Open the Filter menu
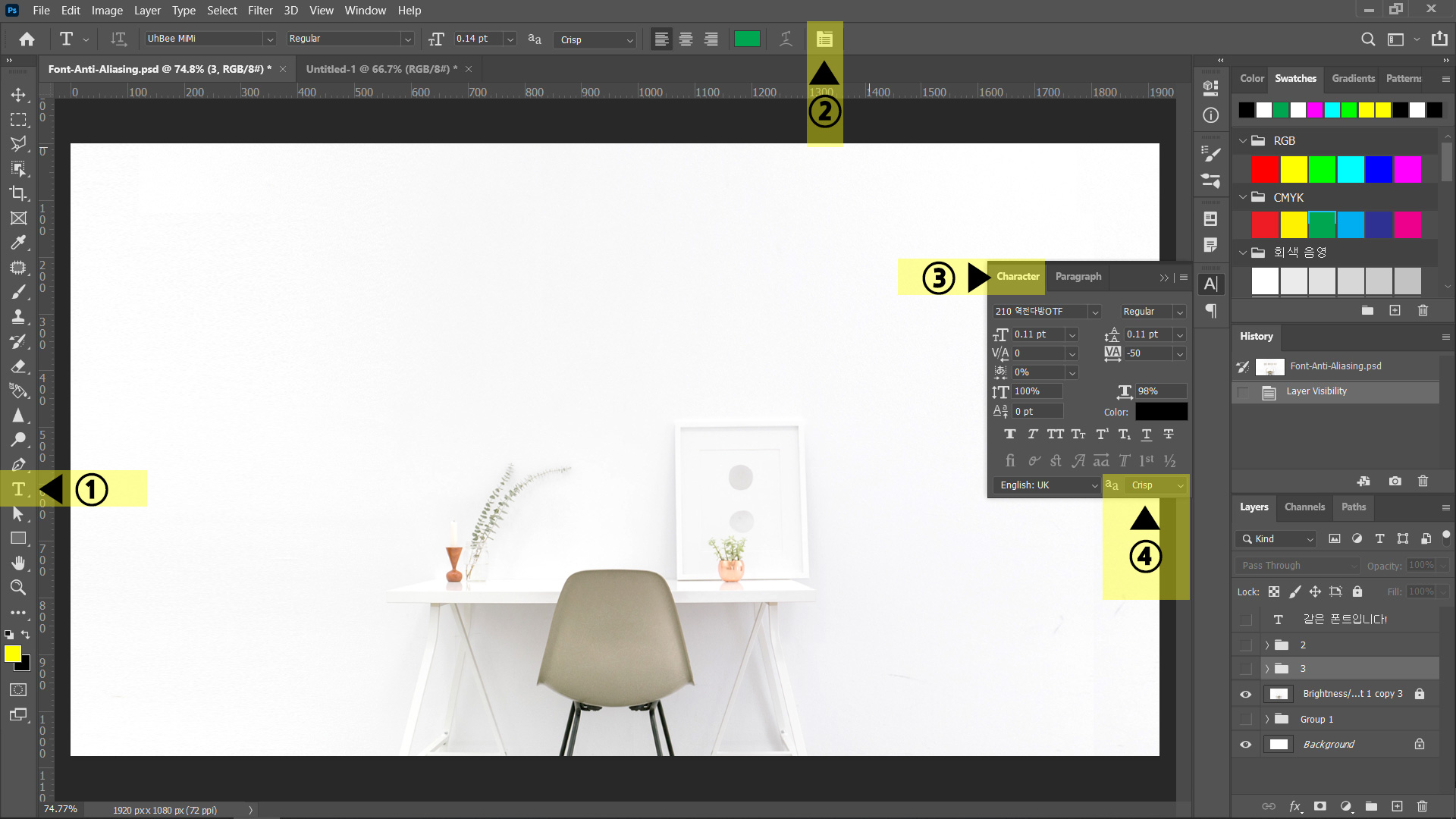This screenshot has width=1456, height=819. point(259,11)
